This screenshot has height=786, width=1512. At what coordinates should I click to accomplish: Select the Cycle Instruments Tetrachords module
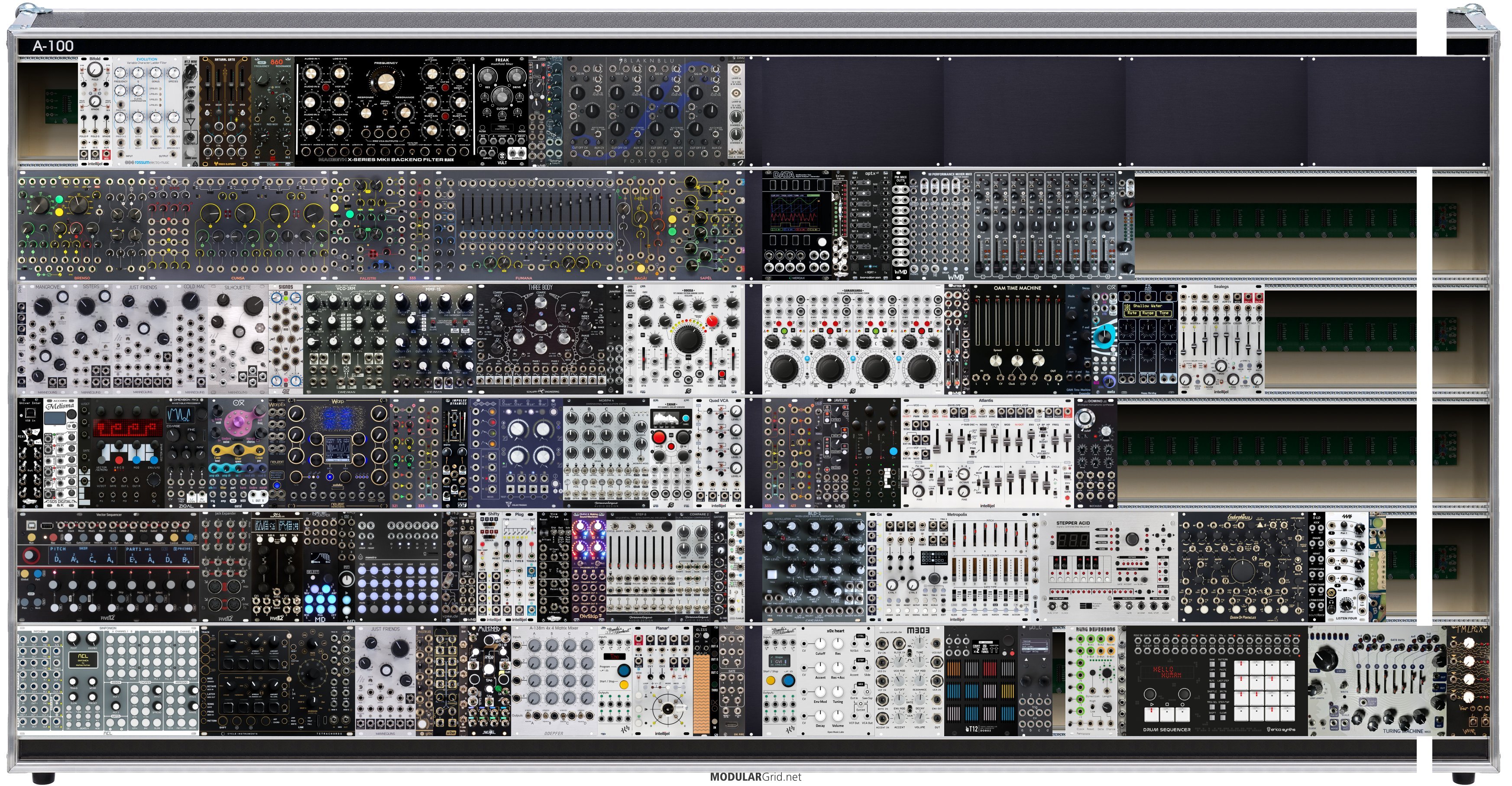coord(278,681)
